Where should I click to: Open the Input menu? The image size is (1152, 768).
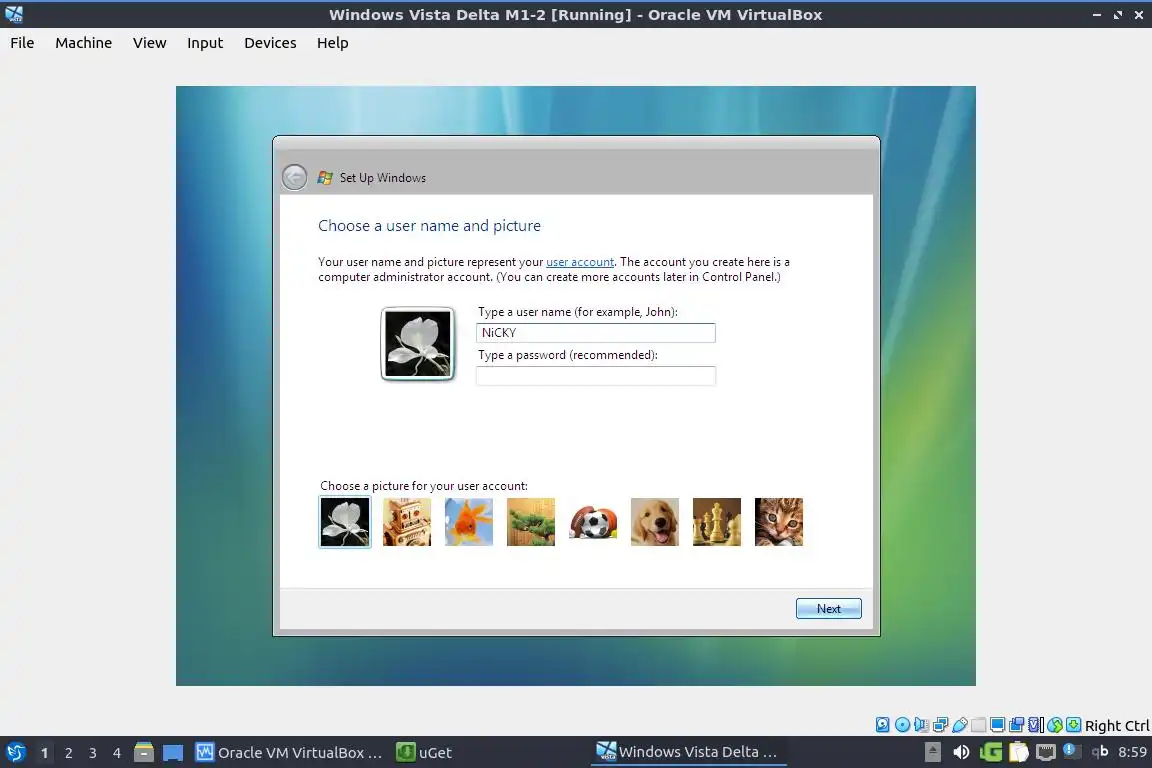[205, 43]
